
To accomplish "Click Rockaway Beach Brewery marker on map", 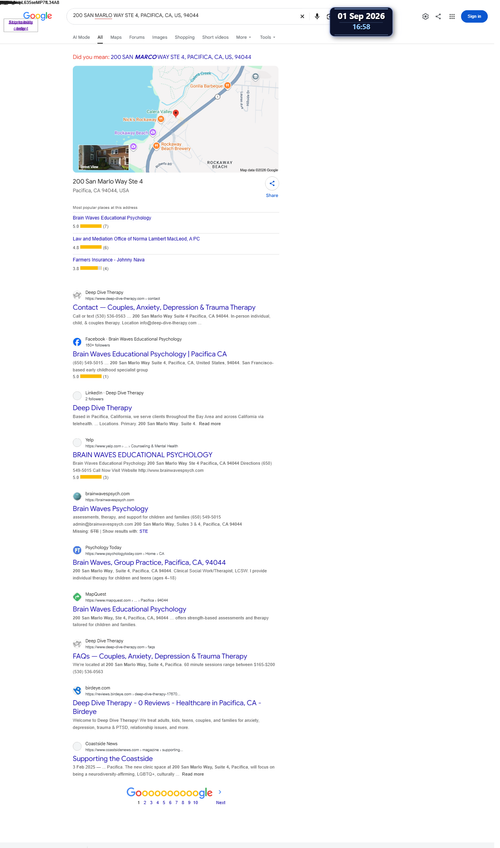I will [x=156, y=145].
